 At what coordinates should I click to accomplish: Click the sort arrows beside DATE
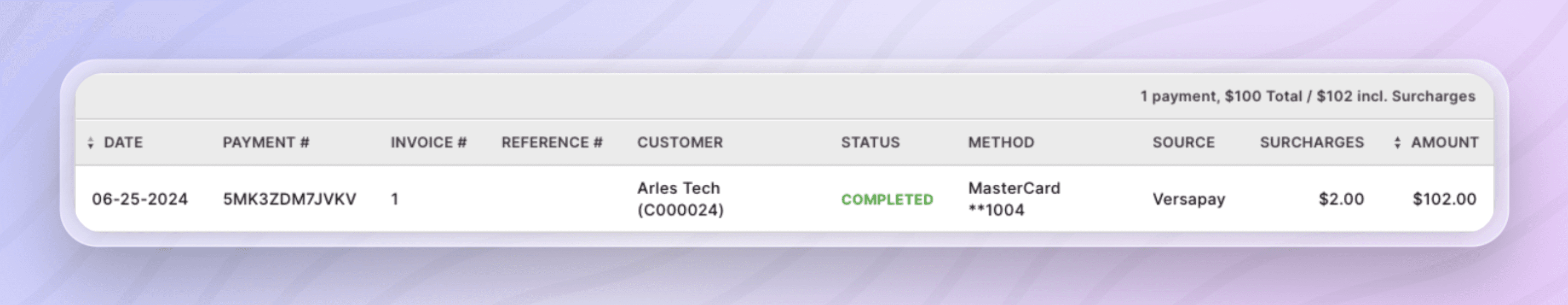point(91,143)
